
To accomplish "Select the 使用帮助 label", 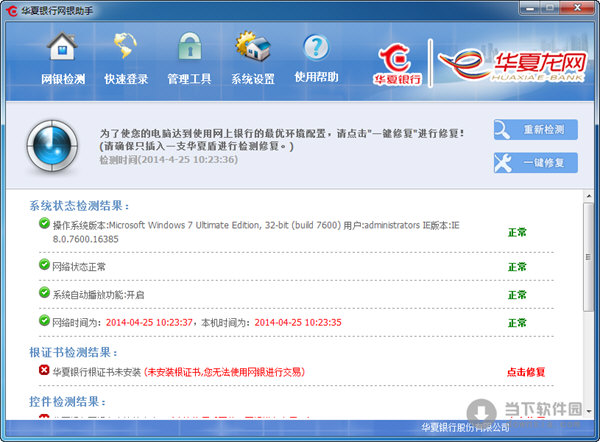I will [x=316, y=77].
